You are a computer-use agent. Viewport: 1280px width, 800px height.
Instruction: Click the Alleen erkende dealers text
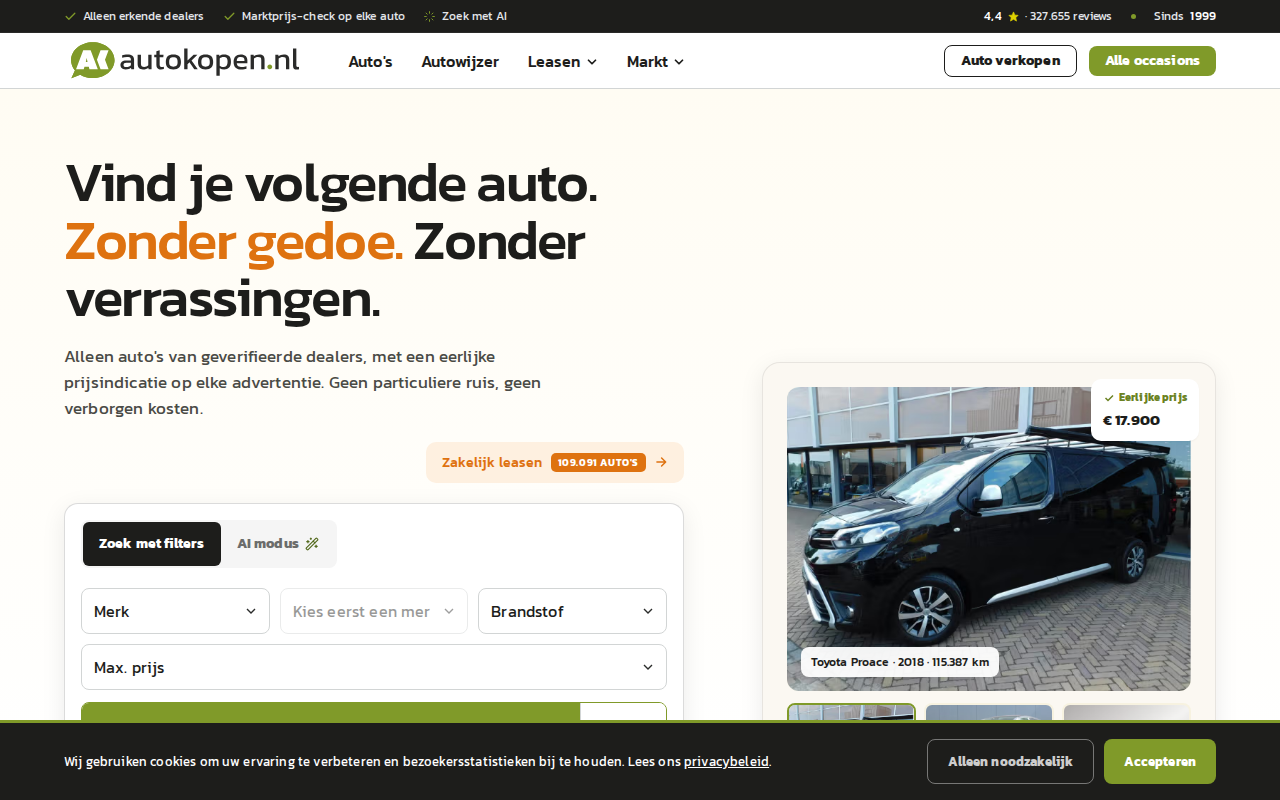pyautogui.click(x=143, y=16)
